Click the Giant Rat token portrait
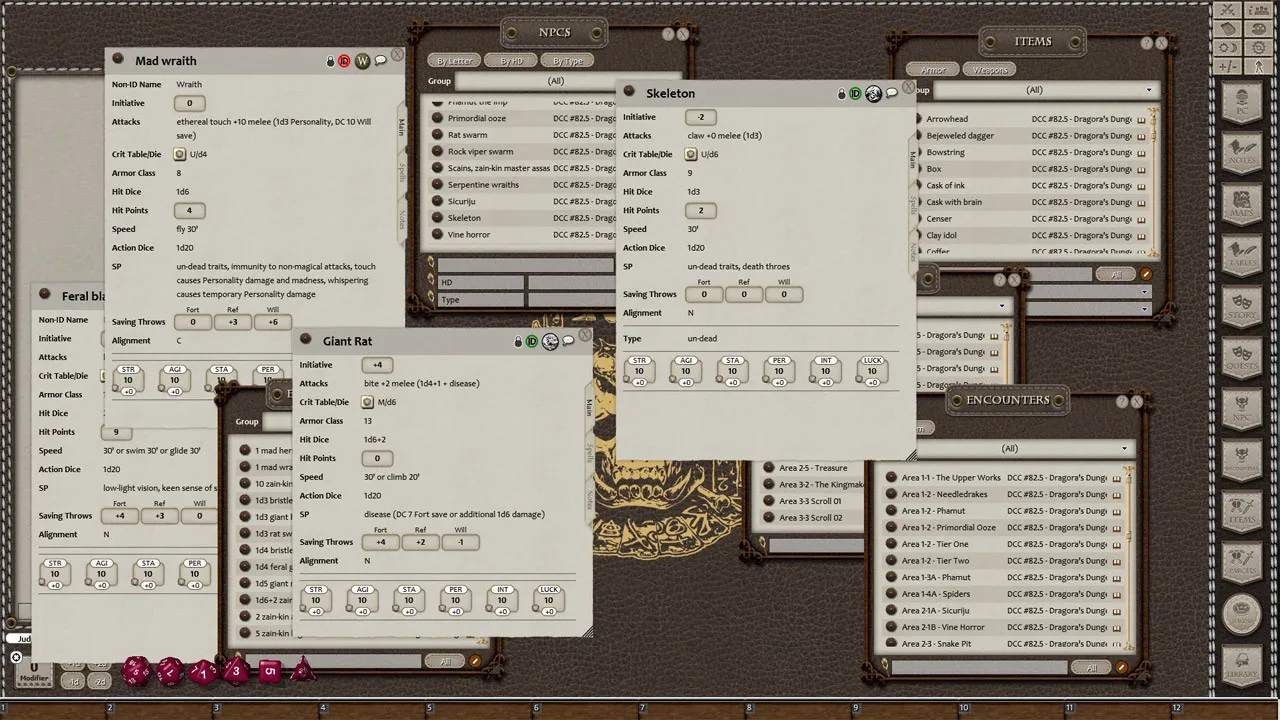1280x720 pixels. point(550,341)
